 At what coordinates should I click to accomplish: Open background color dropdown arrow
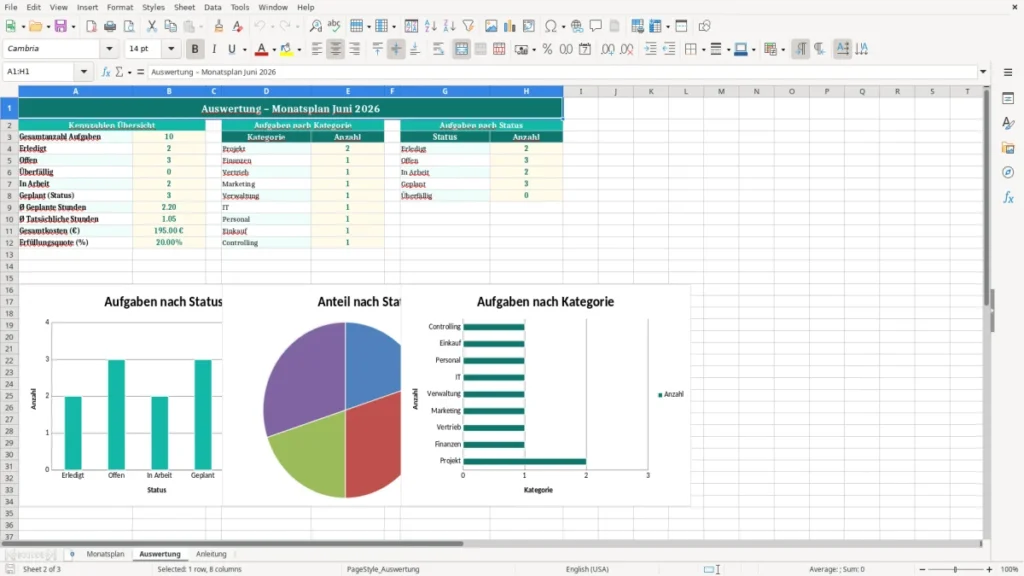299,50
